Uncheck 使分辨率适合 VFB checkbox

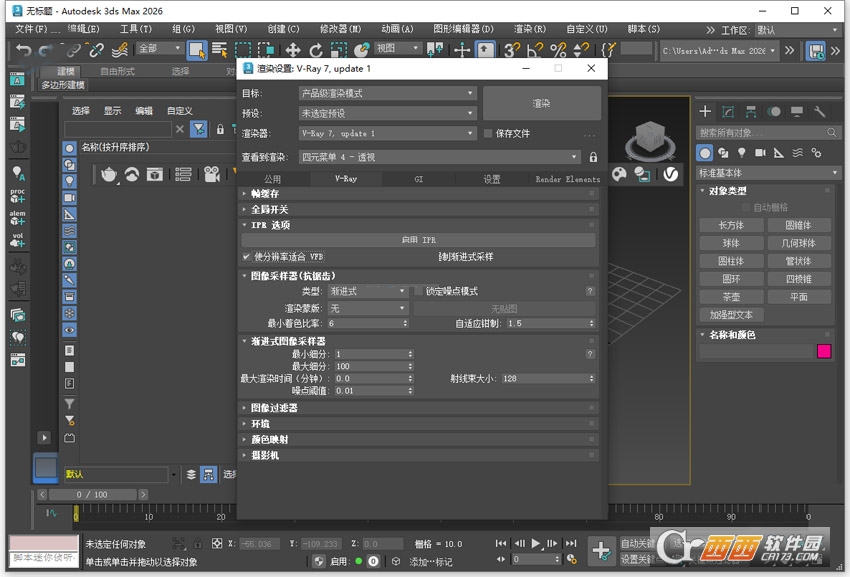(x=247, y=257)
